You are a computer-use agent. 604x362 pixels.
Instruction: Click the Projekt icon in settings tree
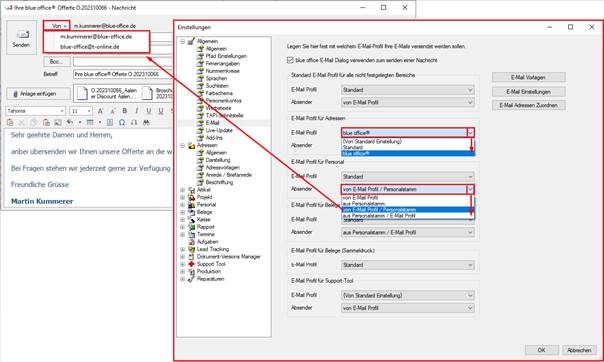coord(191,197)
